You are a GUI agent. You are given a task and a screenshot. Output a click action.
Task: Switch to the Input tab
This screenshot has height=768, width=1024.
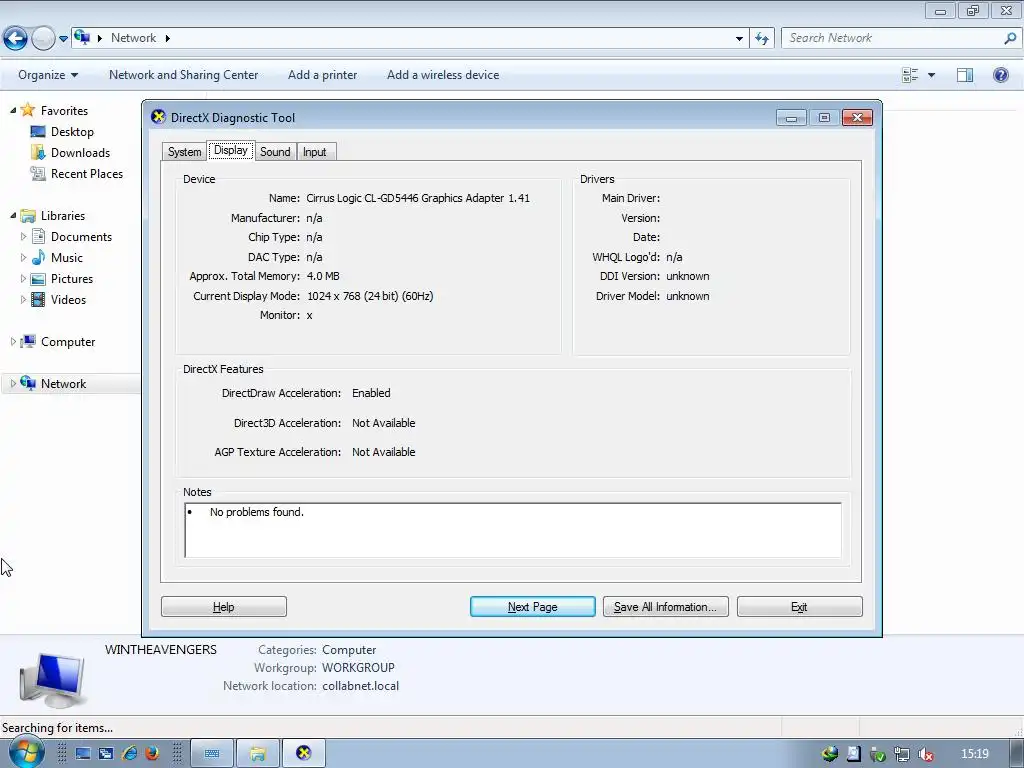click(315, 152)
